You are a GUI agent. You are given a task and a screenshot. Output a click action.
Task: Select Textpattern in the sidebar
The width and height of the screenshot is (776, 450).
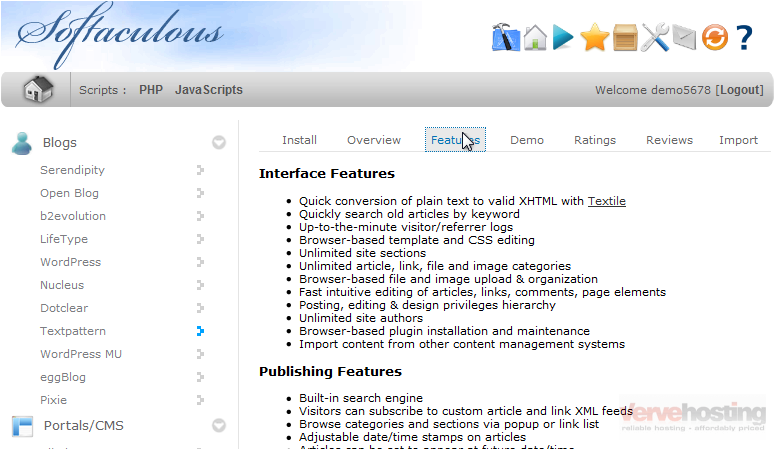coord(73,331)
